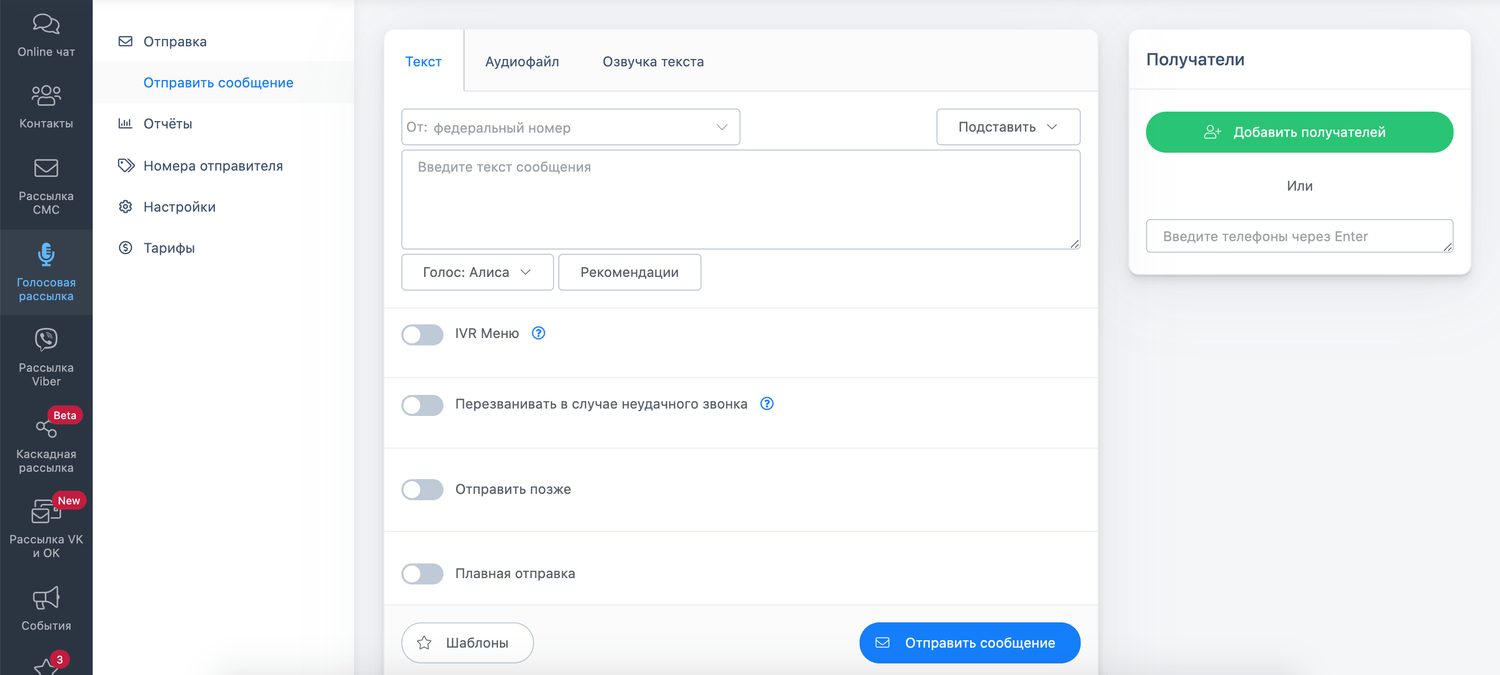Enable the Отправить позже switch
The width and height of the screenshot is (1500, 675).
click(422, 490)
